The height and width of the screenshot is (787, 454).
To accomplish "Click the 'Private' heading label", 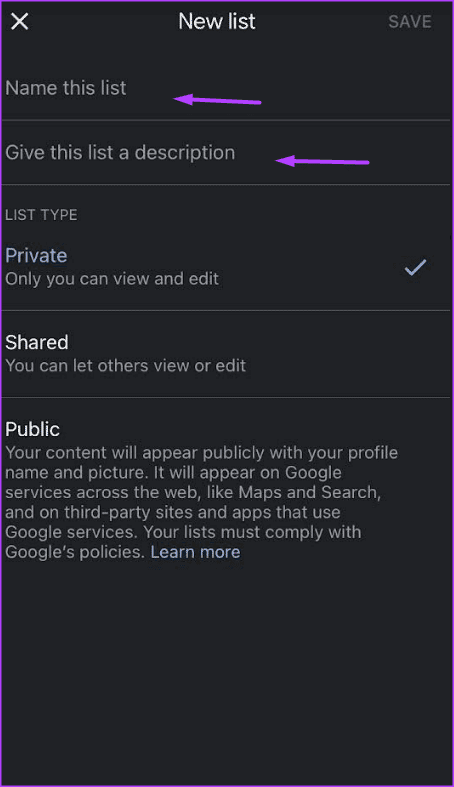I will [36, 255].
